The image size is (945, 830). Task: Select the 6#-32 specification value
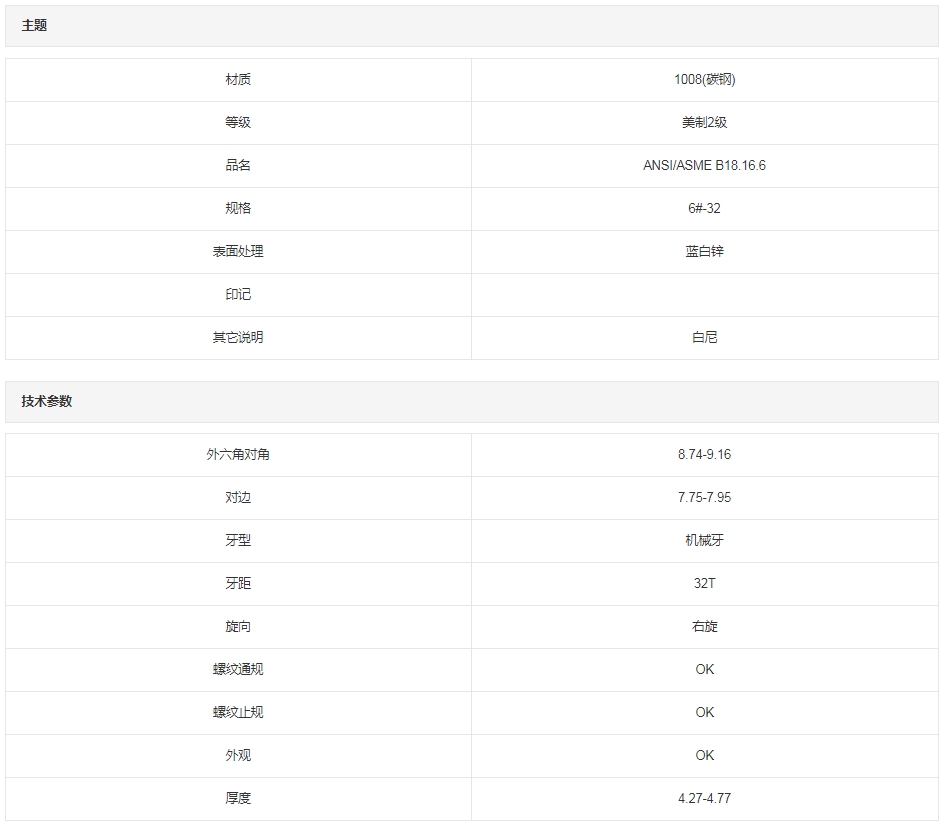pyautogui.click(x=704, y=209)
